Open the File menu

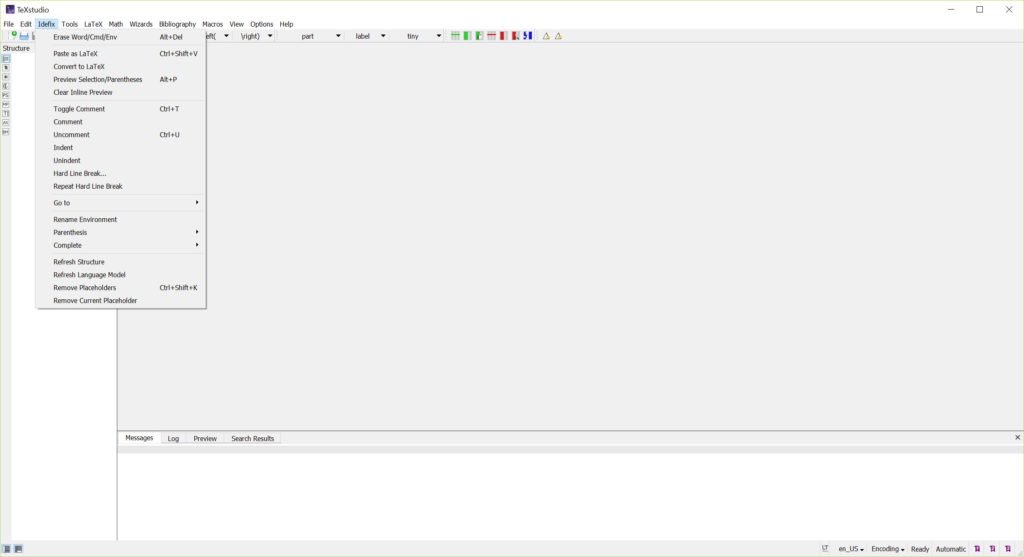[8, 24]
